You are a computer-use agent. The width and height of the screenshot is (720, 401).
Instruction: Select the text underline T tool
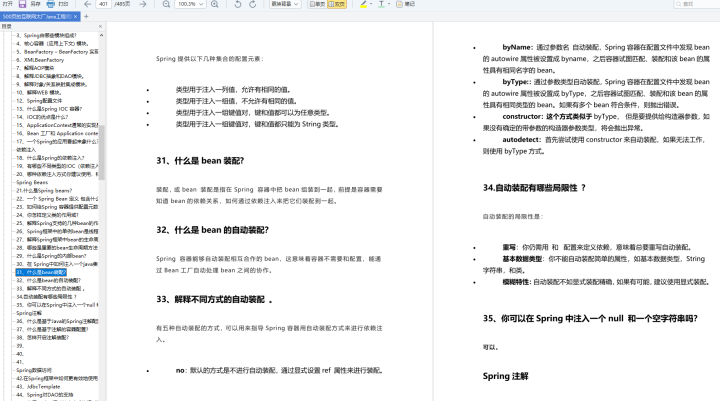click(x=381, y=4)
